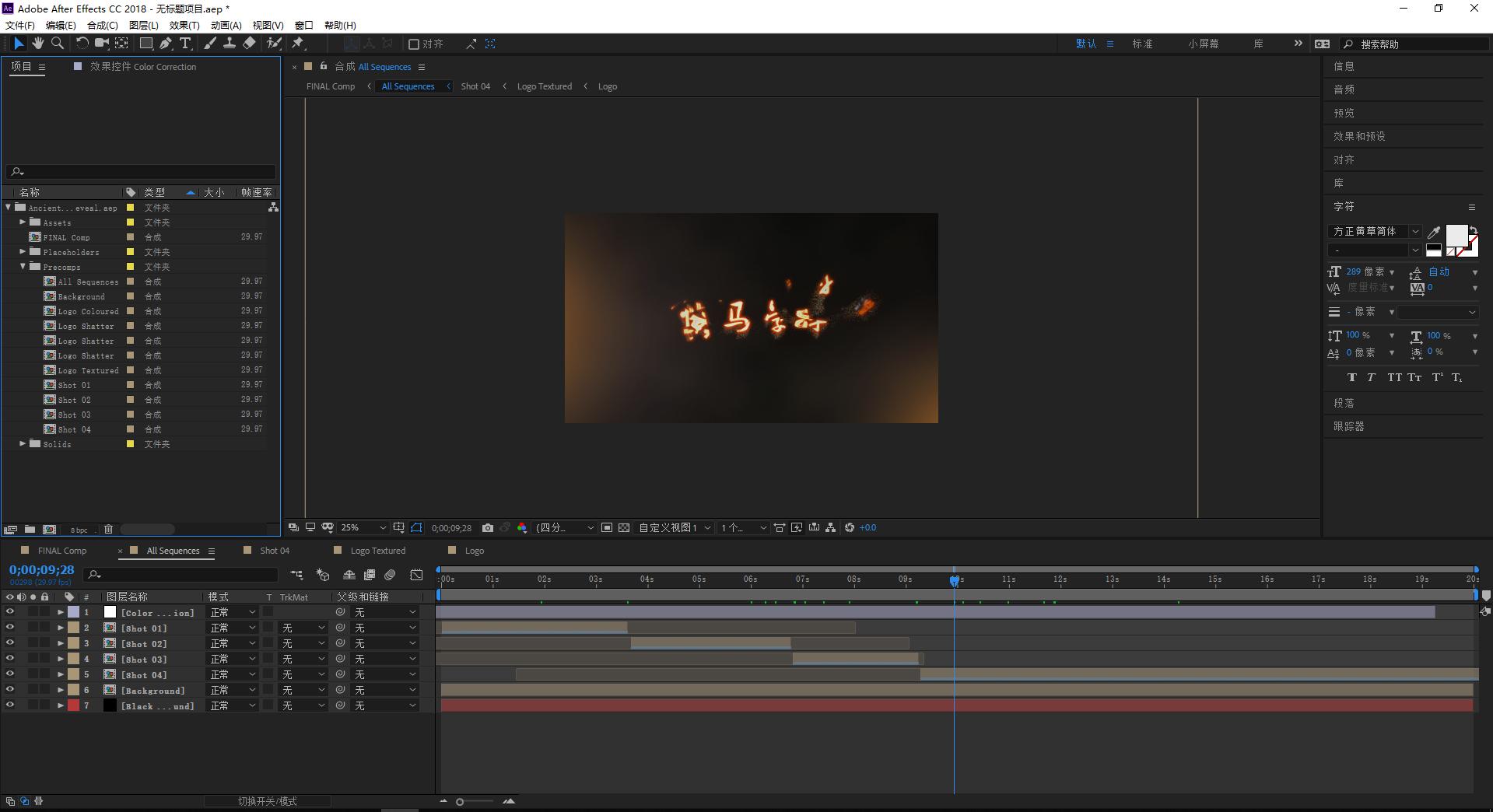This screenshot has height=812, width=1493.
Task: Hide the Shot 01 layer
Action: (x=10, y=628)
